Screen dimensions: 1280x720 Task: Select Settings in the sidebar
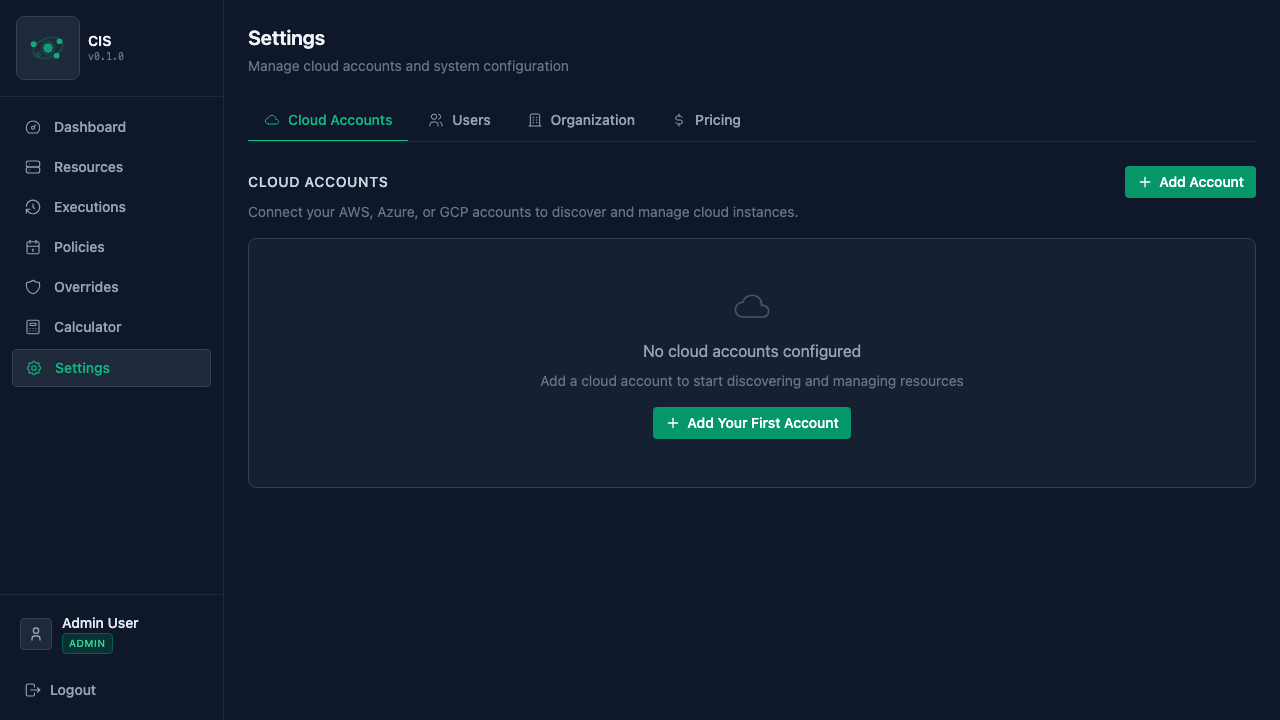111,368
